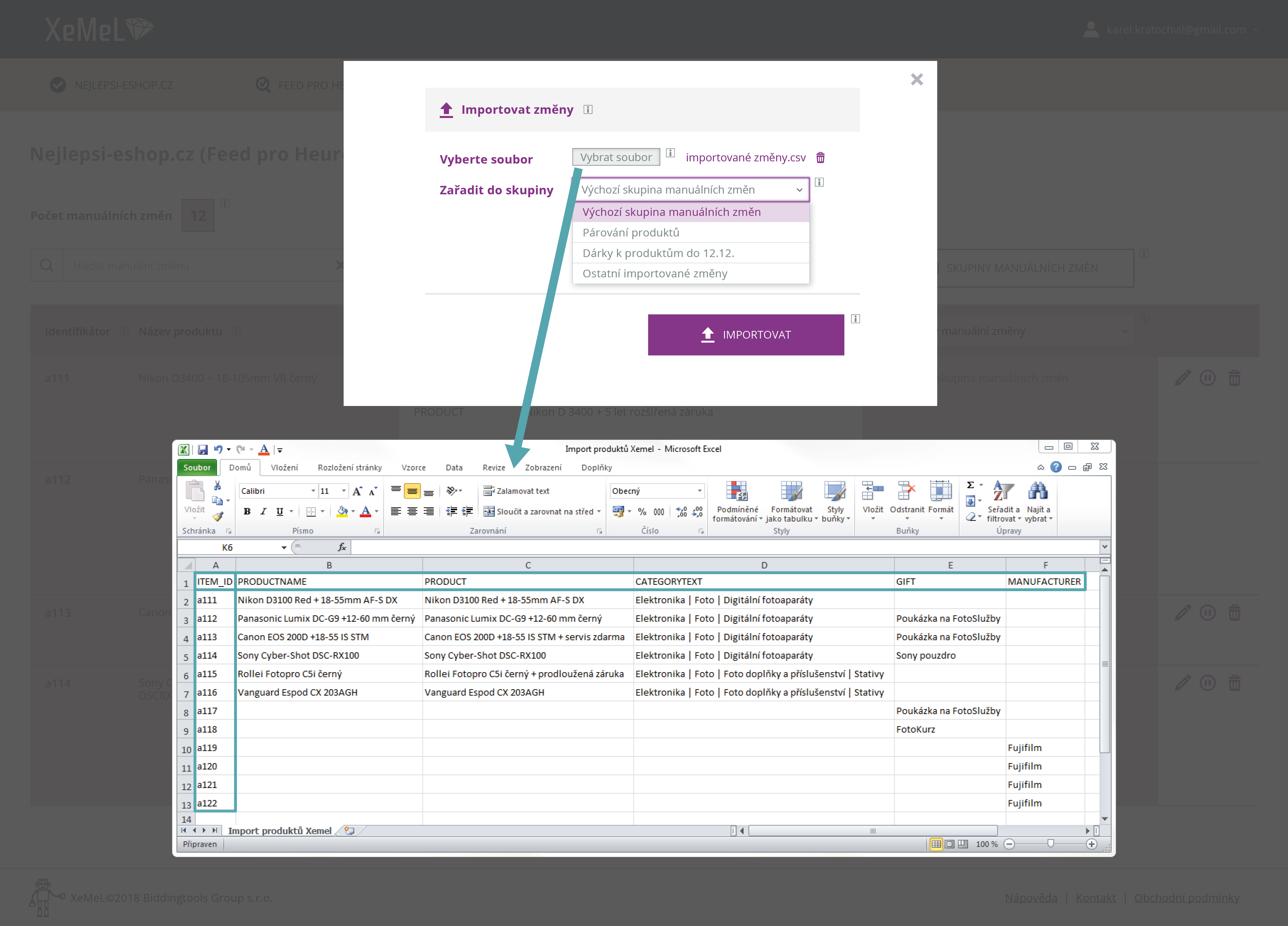Open the font size 11 dropdown

343,491
